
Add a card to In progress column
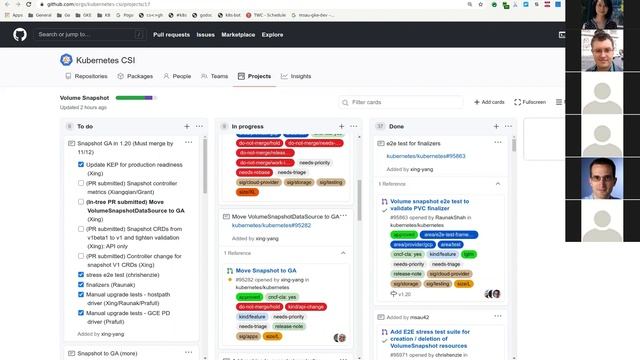click(x=342, y=127)
